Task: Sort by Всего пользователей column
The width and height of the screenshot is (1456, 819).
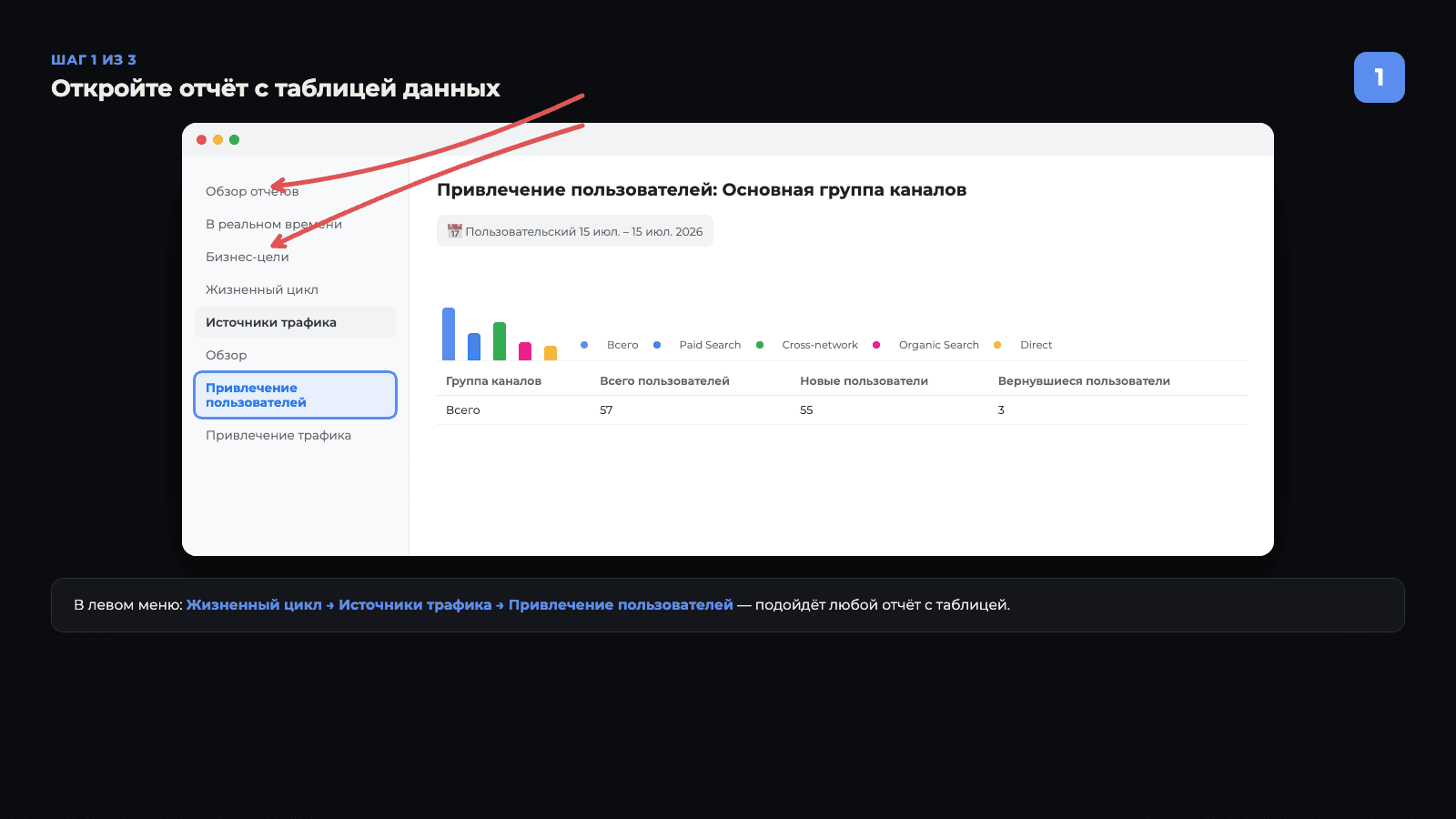Action: [x=664, y=381]
